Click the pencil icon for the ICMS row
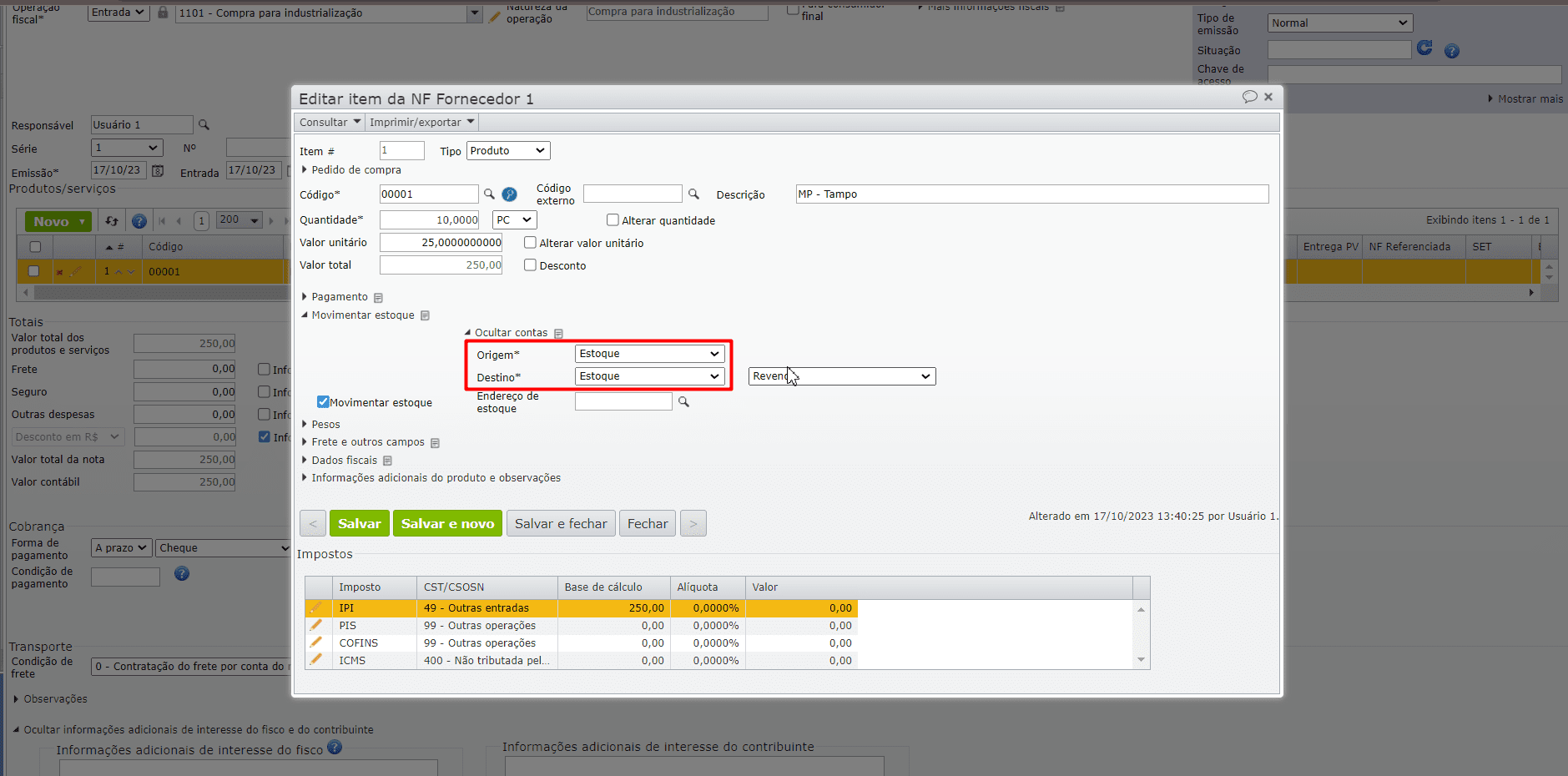Image resolution: width=1568 pixels, height=776 pixels. (316, 660)
